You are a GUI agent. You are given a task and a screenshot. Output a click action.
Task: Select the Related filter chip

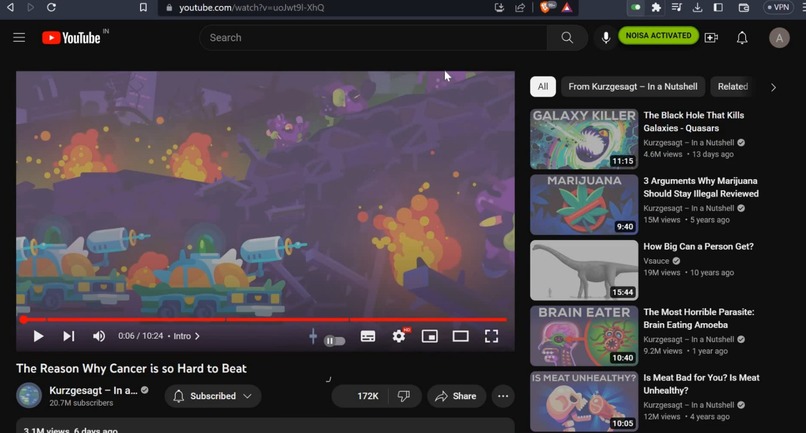coord(732,86)
